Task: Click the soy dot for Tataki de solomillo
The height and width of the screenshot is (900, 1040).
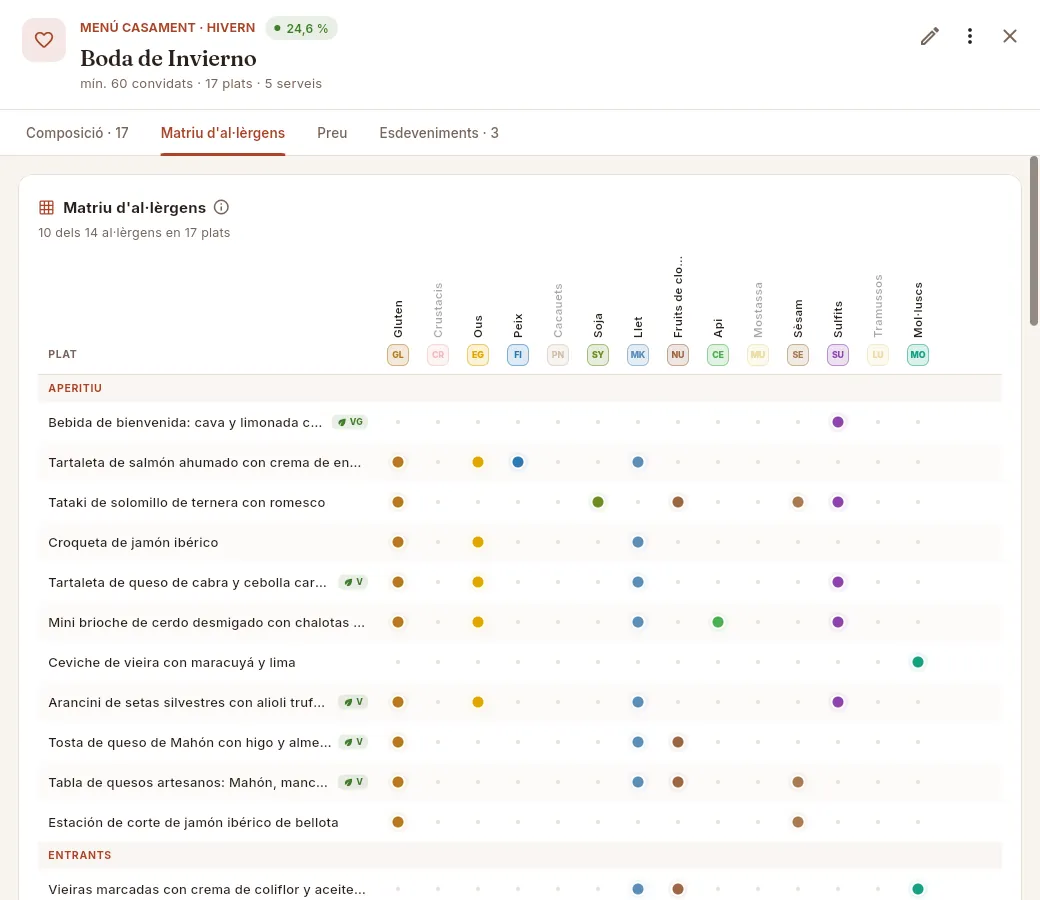Action: click(598, 502)
